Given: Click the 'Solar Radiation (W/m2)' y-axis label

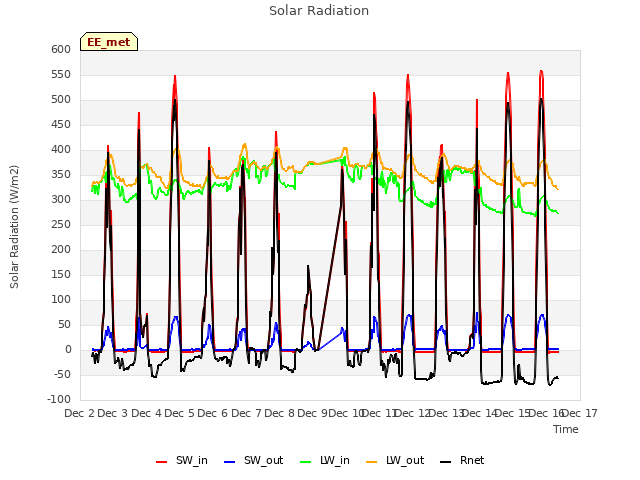Looking at the screenshot, I should pos(14,227).
